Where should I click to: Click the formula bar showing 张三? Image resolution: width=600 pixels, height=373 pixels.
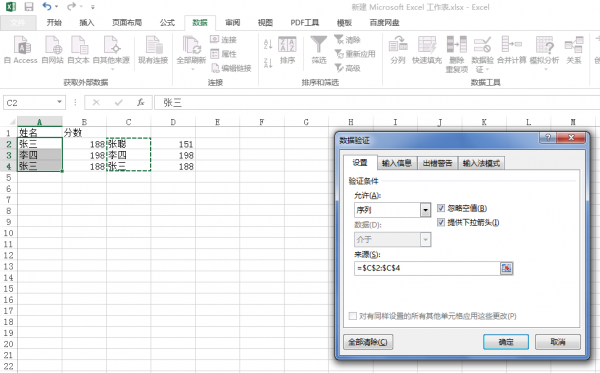point(377,103)
